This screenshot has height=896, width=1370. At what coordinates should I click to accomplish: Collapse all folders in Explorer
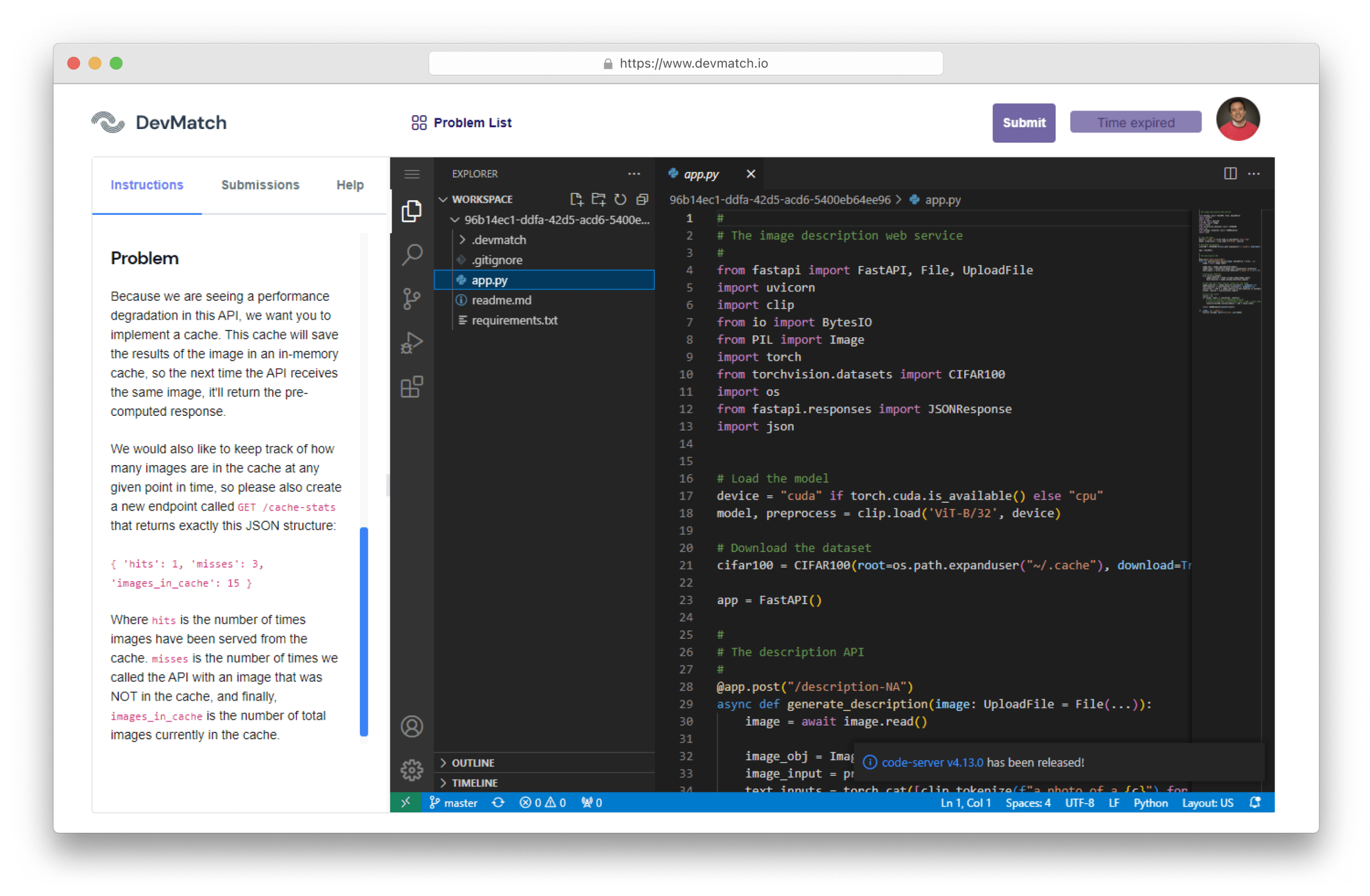pyautogui.click(x=642, y=199)
